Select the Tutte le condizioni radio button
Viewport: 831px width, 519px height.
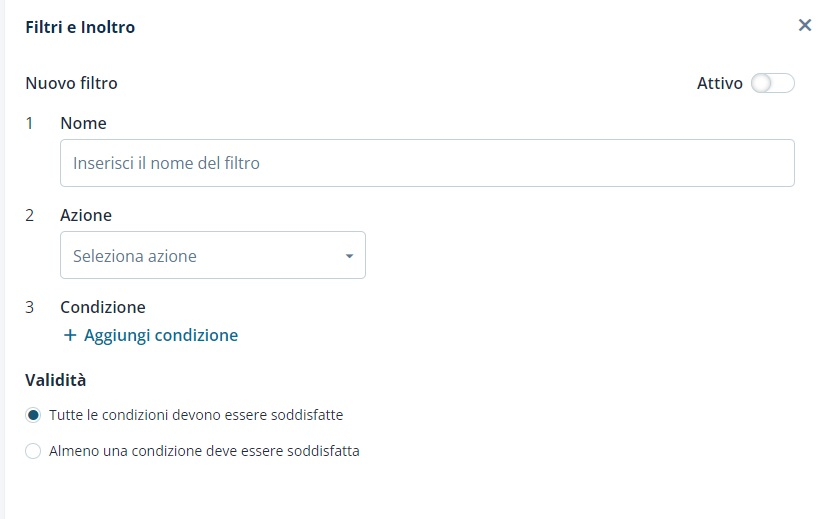click(33, 414)
